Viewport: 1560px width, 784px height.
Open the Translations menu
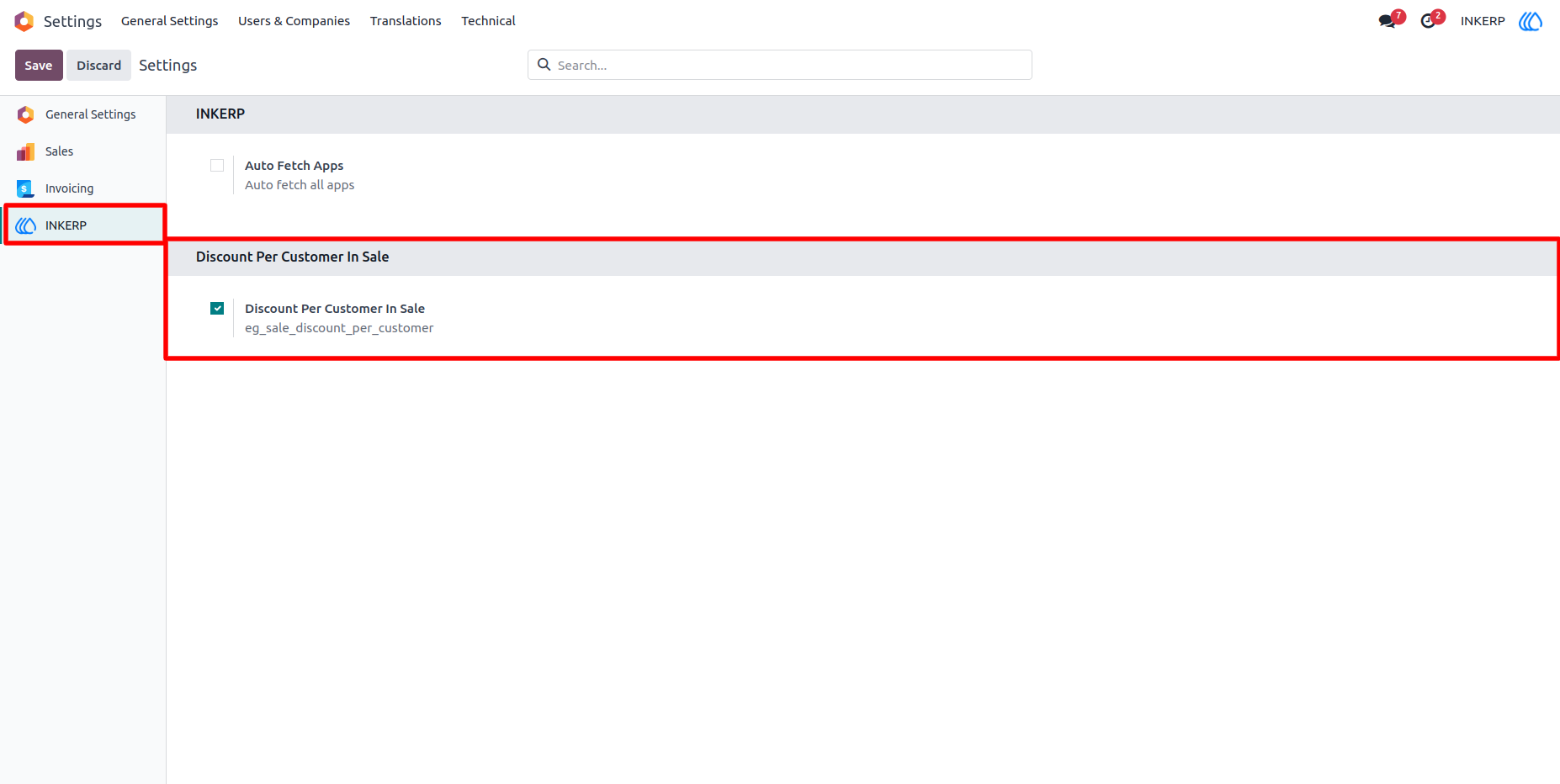(x=406, y=21)
